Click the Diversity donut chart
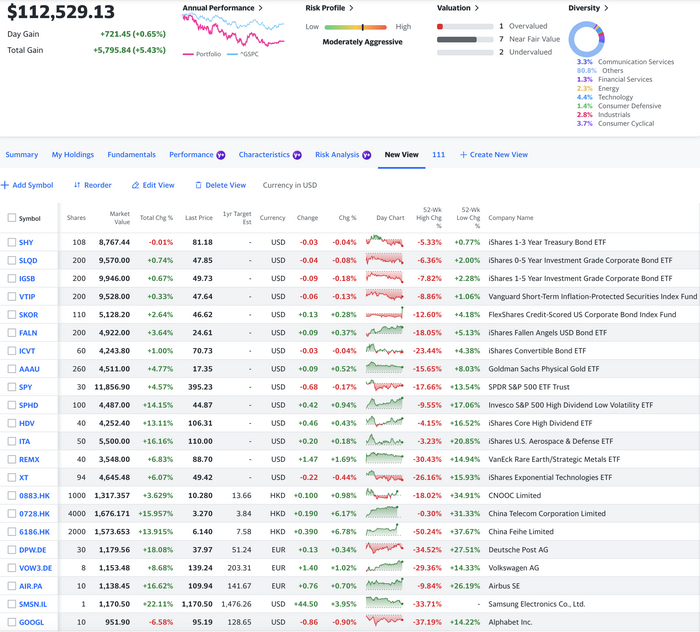The height and width of the screenshot is (632, 700). click(x=587, y=39)
